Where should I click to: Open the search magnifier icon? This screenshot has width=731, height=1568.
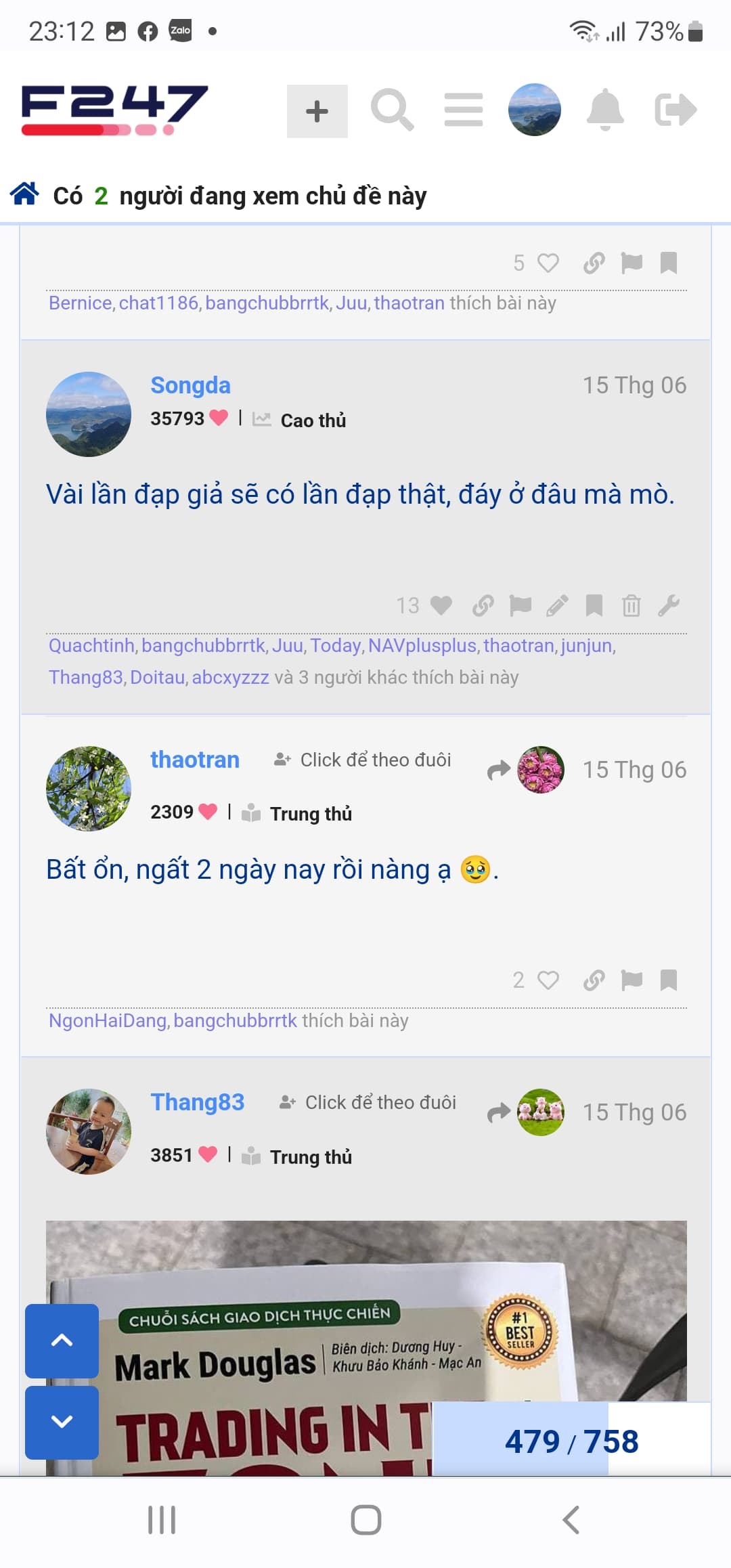coord(393,110)
